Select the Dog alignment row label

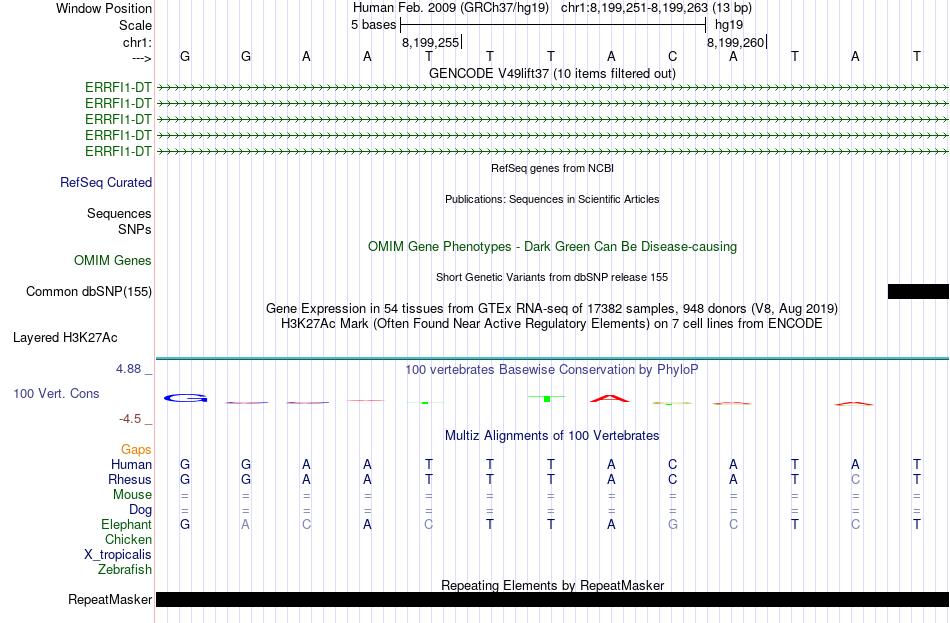point(140,510)
